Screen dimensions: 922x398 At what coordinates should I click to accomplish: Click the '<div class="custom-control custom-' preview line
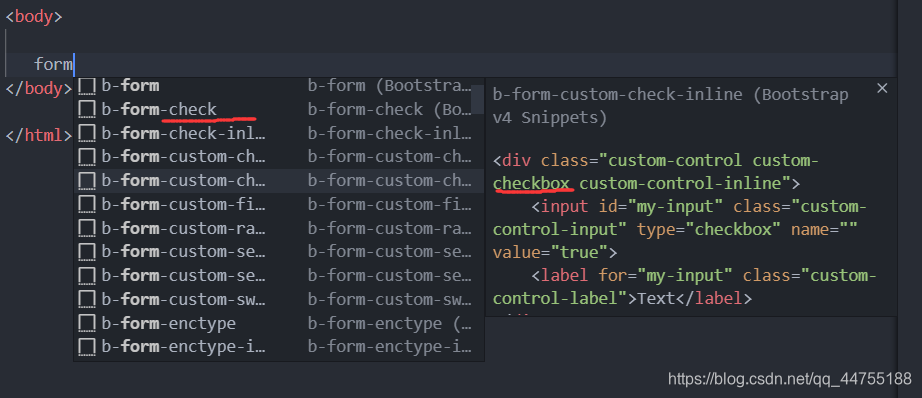tap(656, 160)
